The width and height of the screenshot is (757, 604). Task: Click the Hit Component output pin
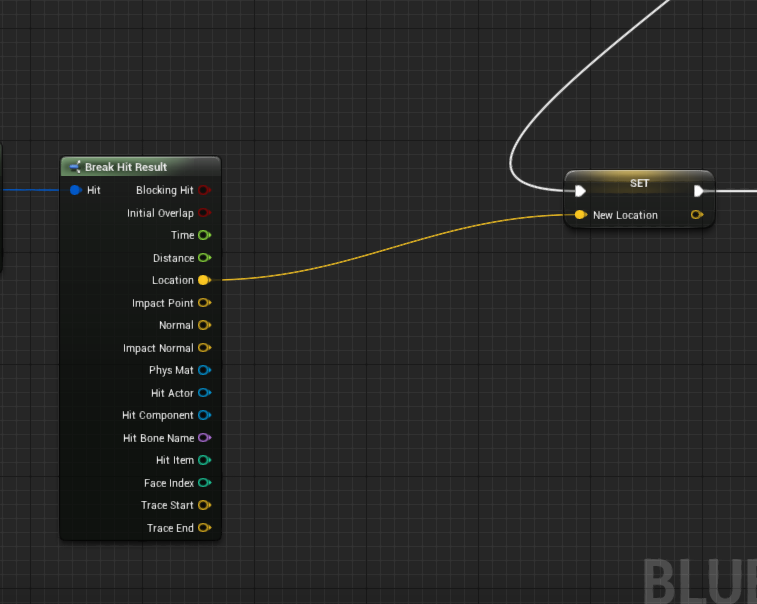click(x=205, y=415)
